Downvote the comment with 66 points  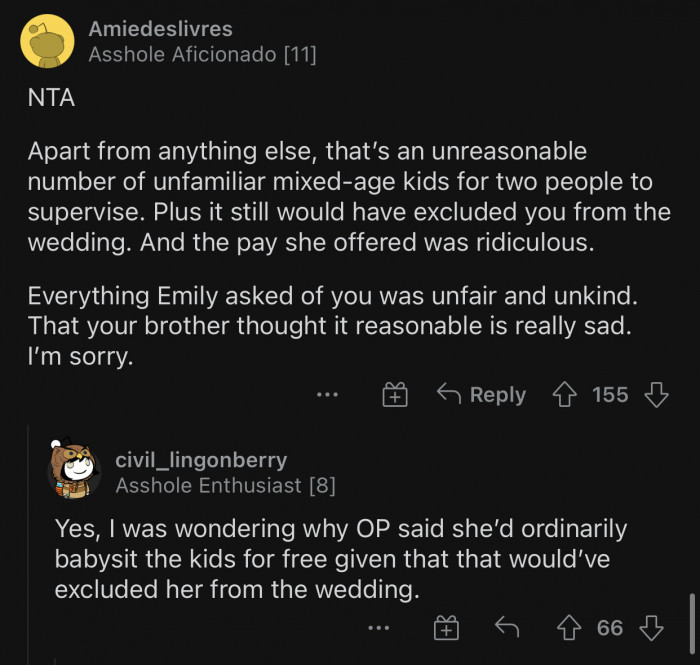pyautogui.click(x=654, y=628)
